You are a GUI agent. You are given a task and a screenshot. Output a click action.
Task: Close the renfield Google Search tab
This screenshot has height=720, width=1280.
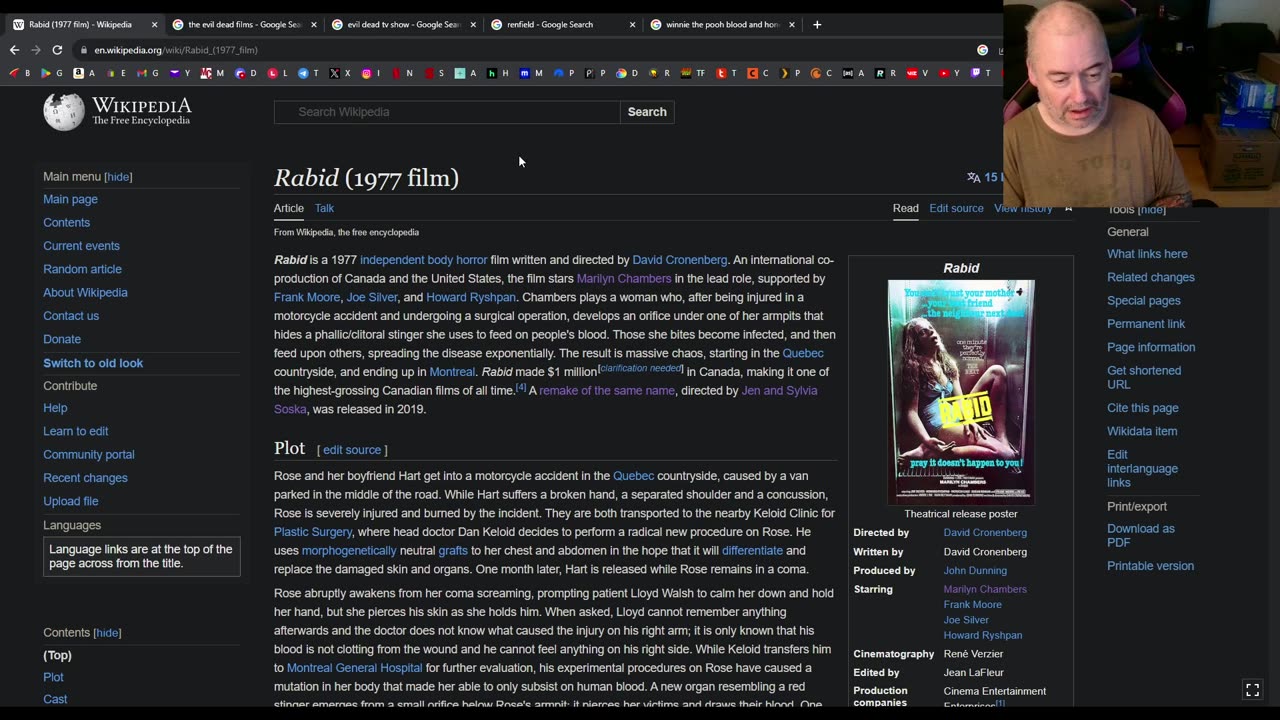coord(632,24)
